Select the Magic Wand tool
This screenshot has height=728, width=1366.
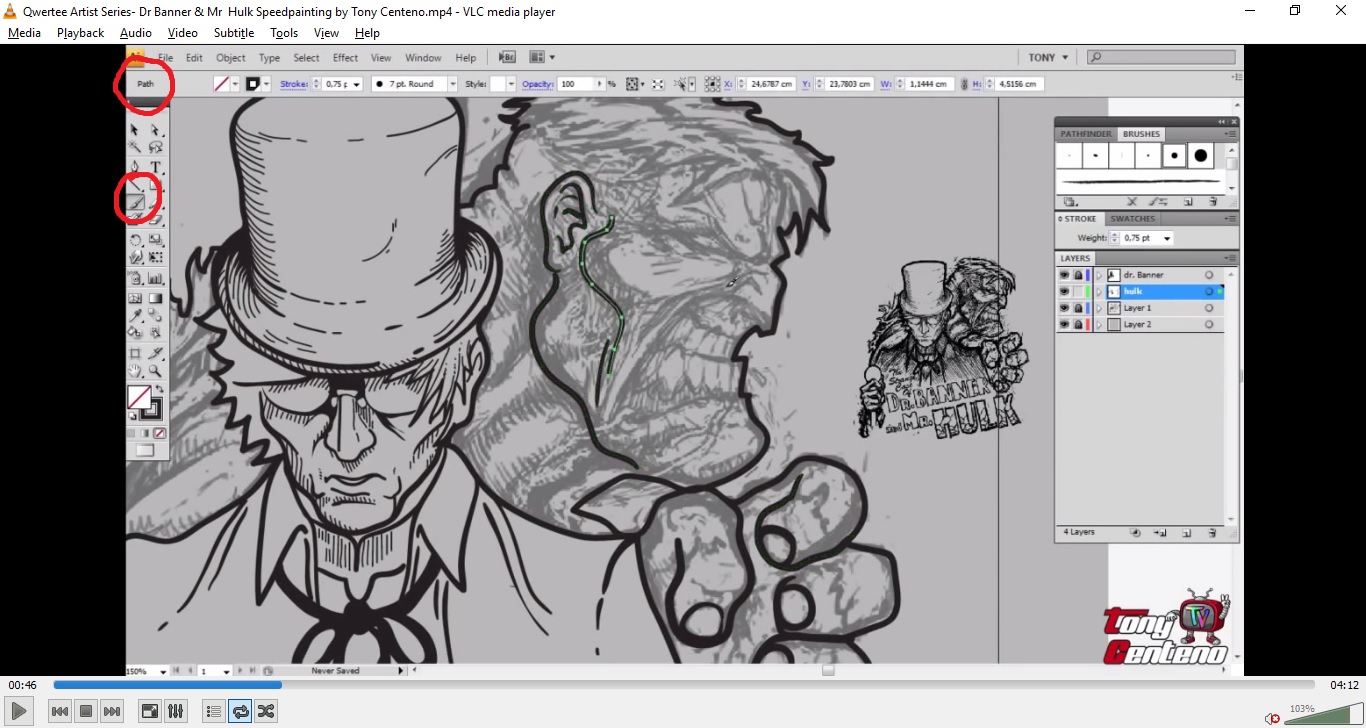(x=135, y=148)
